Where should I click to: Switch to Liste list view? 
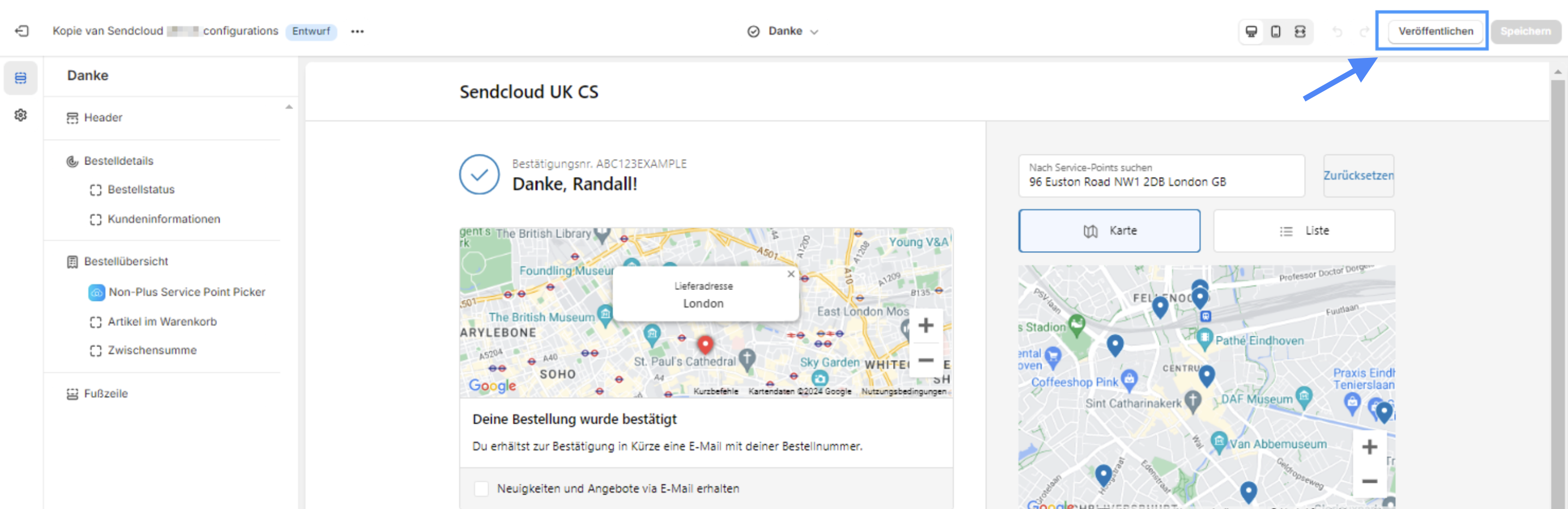tap(1304, 231)
